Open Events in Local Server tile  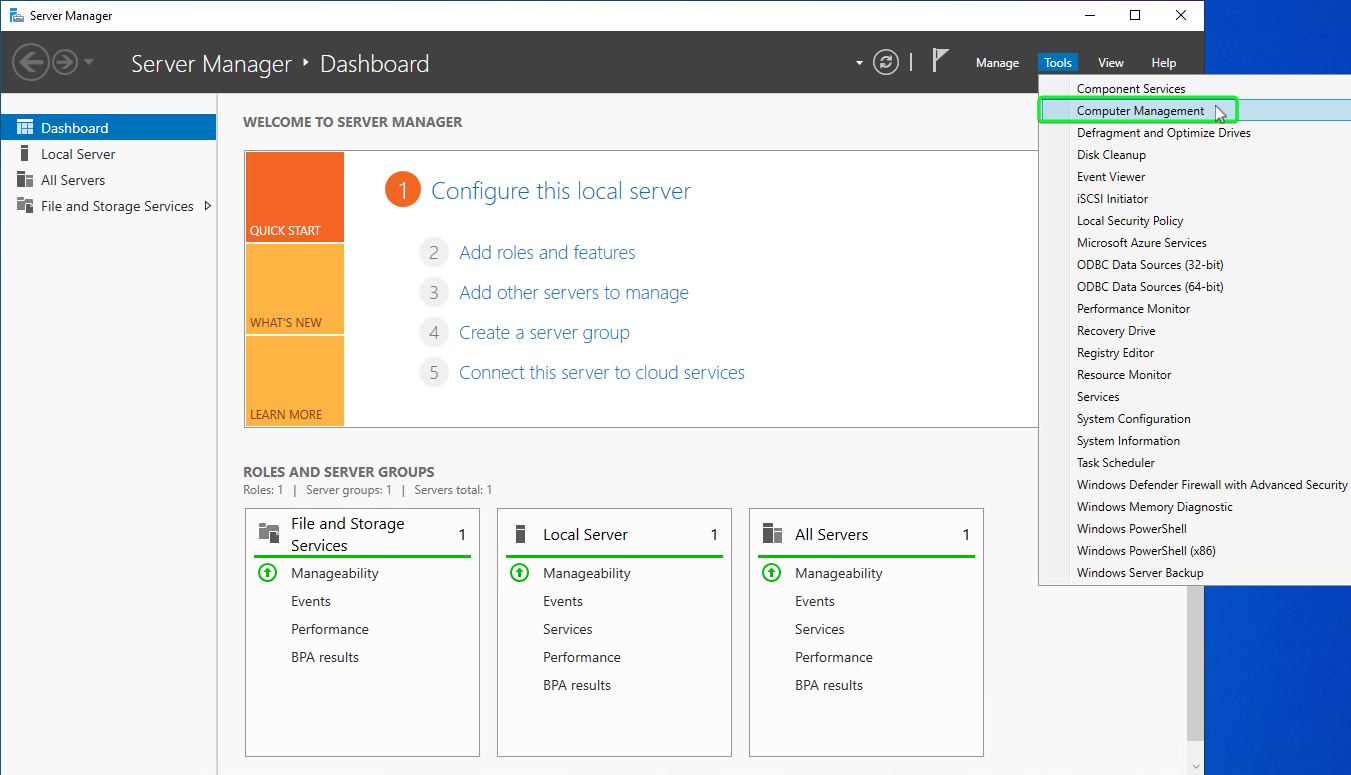point(563,601)
